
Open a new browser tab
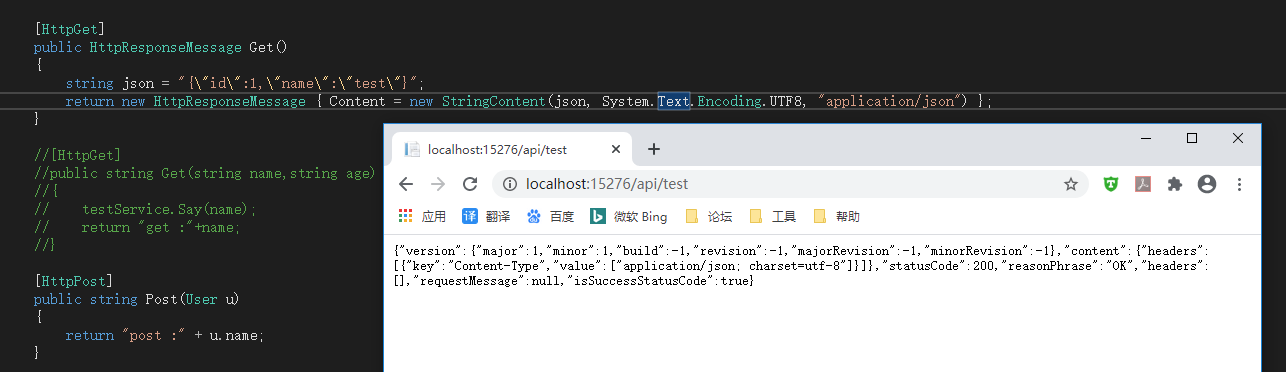654,149
